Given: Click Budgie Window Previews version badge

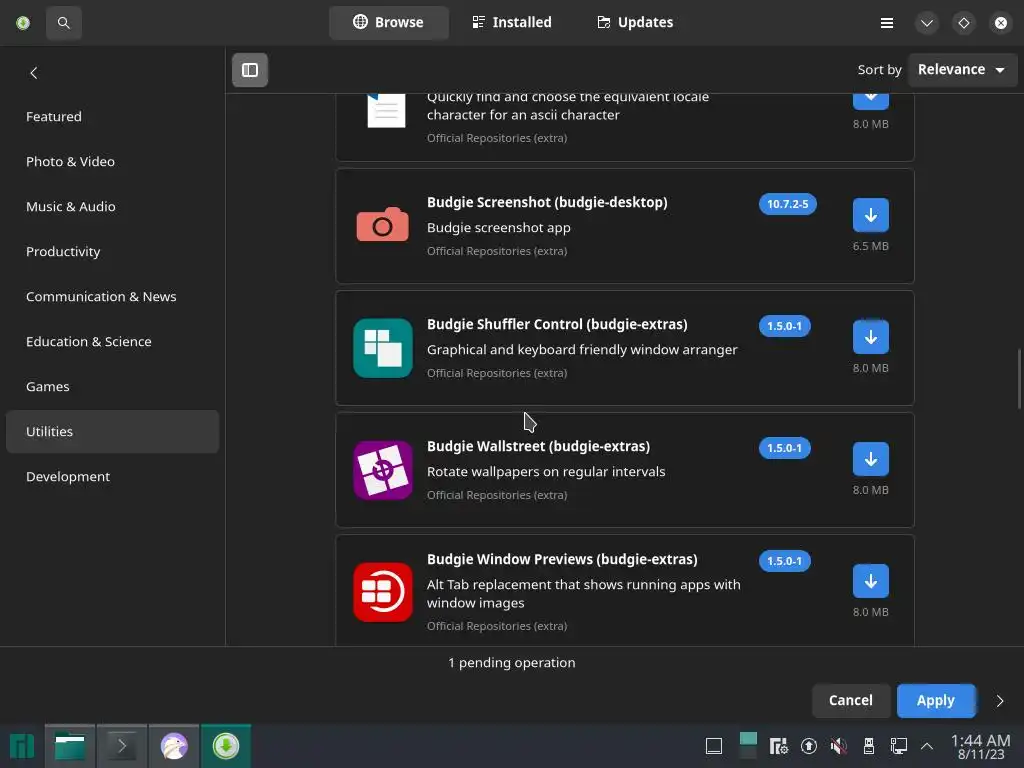Looking at the screenshot, I should 784,561.
